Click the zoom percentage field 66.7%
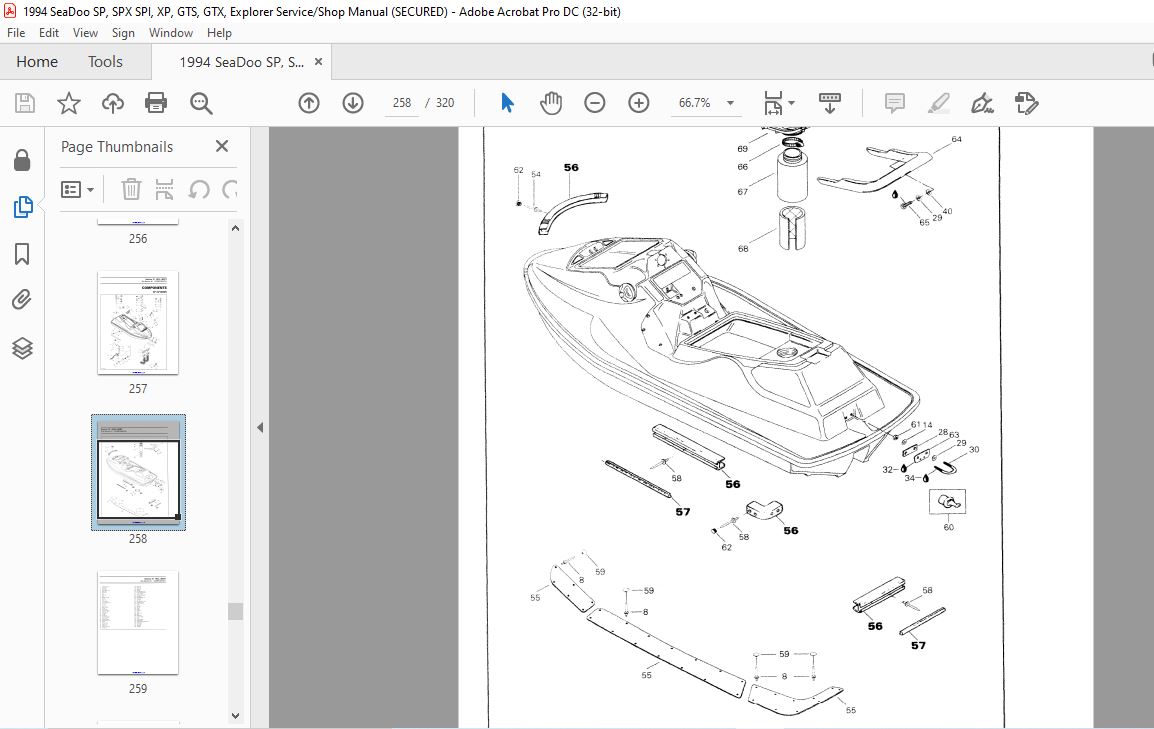Viewport: 1154px width, 729px height. pyautogui.click(x=695, y=103)
